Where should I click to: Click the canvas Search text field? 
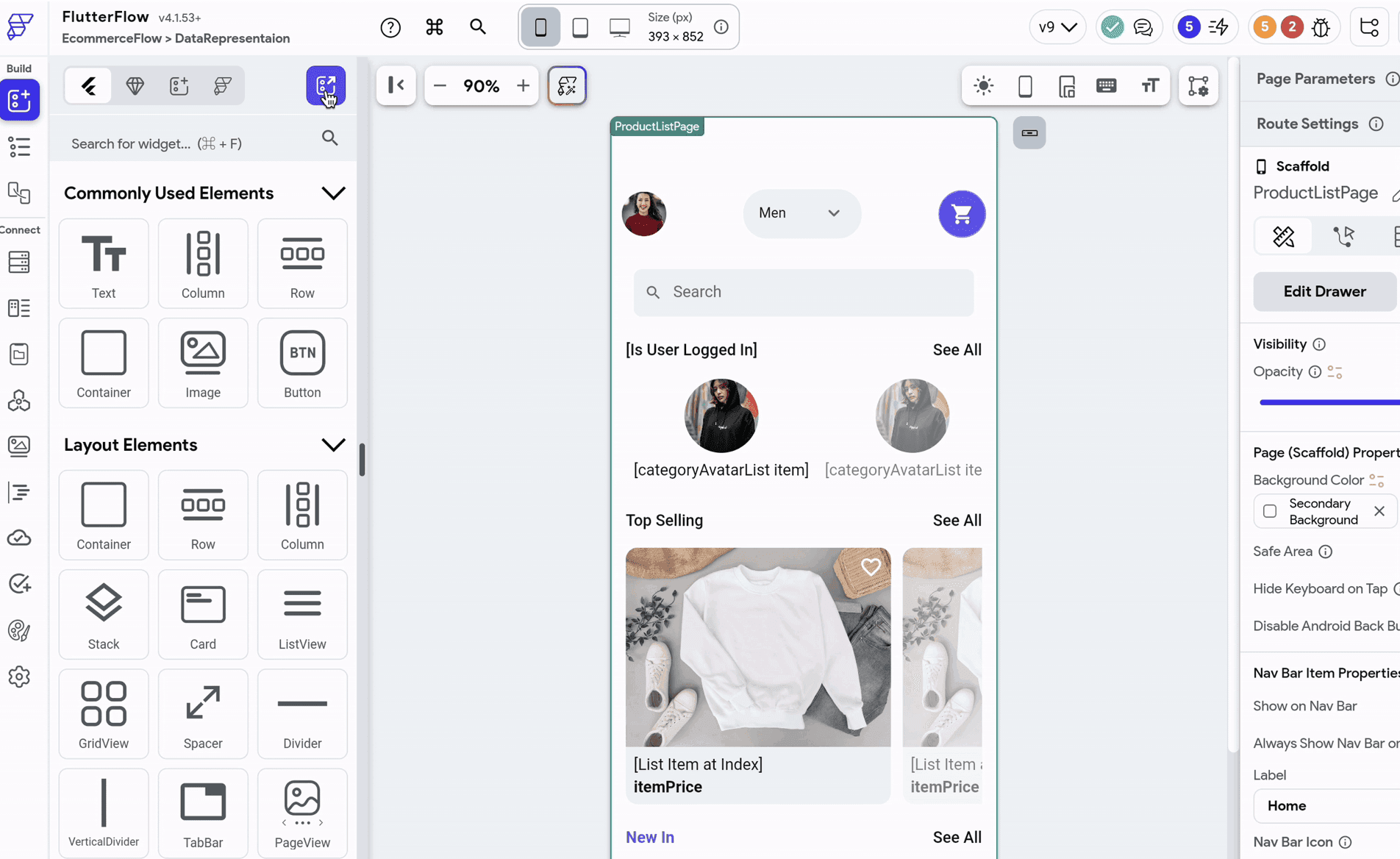click(x=804, y=293)
